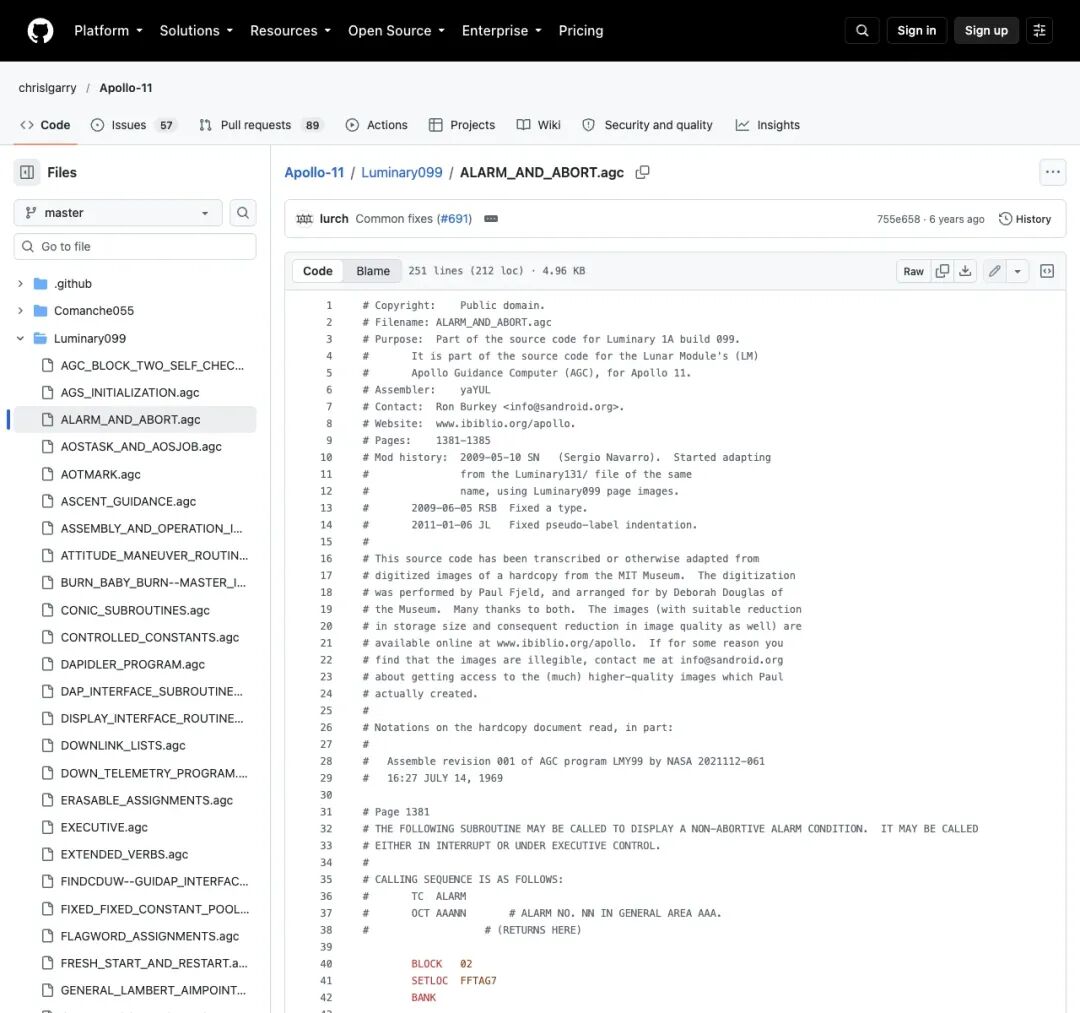
Task: Open EXECUTIVE.agc in the file tree
Action: tap(104, 827)
